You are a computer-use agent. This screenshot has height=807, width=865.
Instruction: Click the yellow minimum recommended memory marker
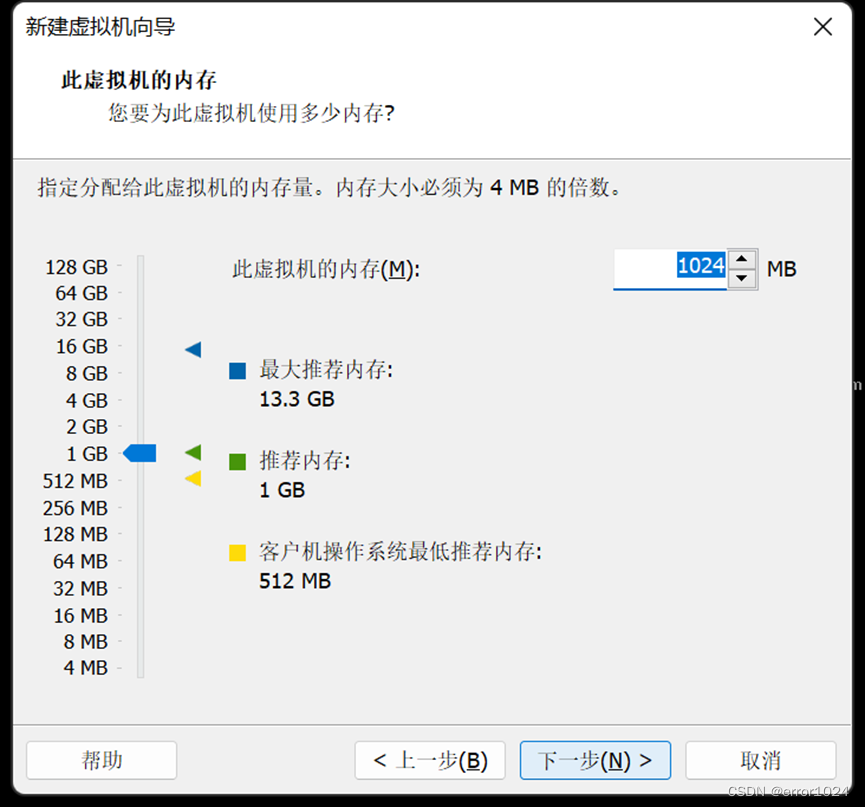click(193, 478)
